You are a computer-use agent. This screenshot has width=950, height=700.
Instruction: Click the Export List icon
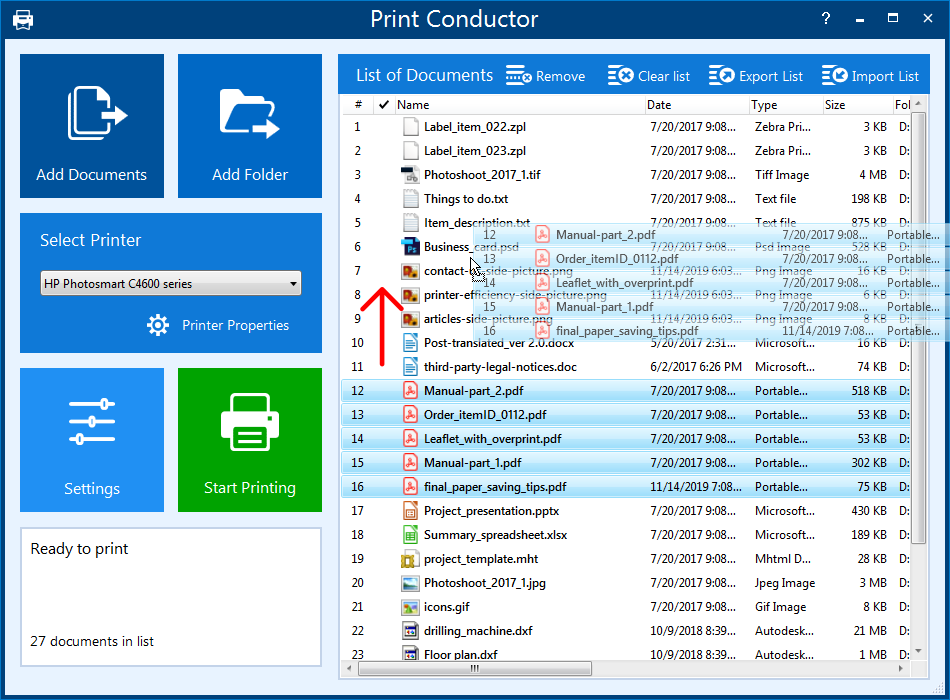(722, 76)
